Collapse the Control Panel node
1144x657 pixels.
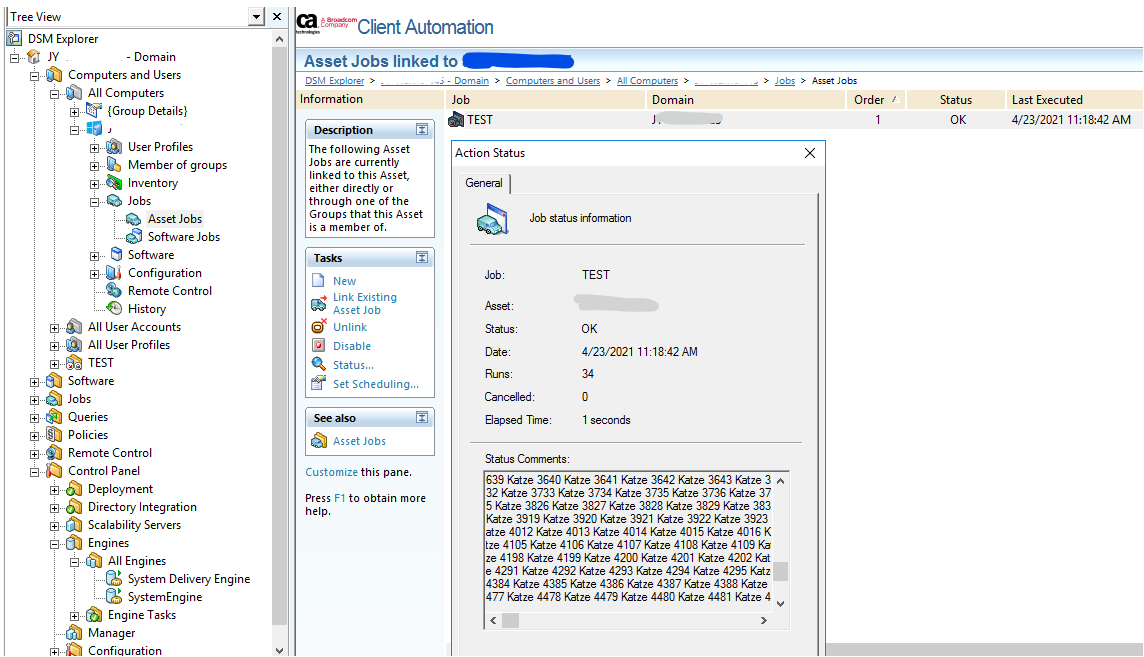[34, 472]
